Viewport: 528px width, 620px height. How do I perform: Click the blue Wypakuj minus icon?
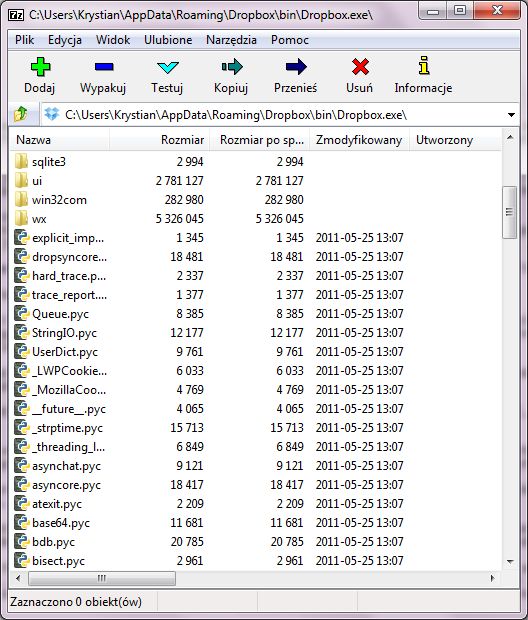click(x=104, y=67)
